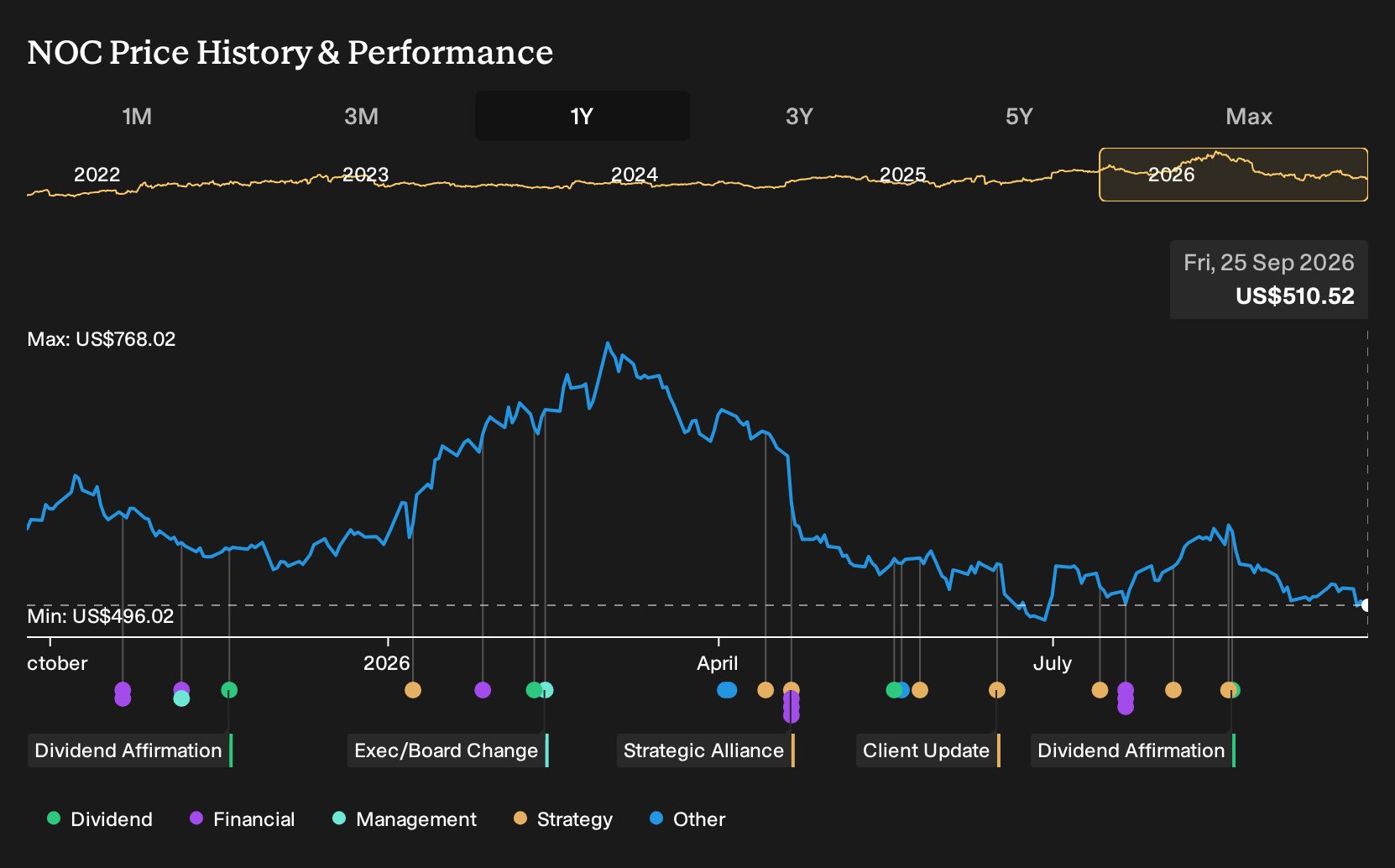Click the 'Max: US$768.02' label
1395x868 pixels.
(x=102, y=339)
